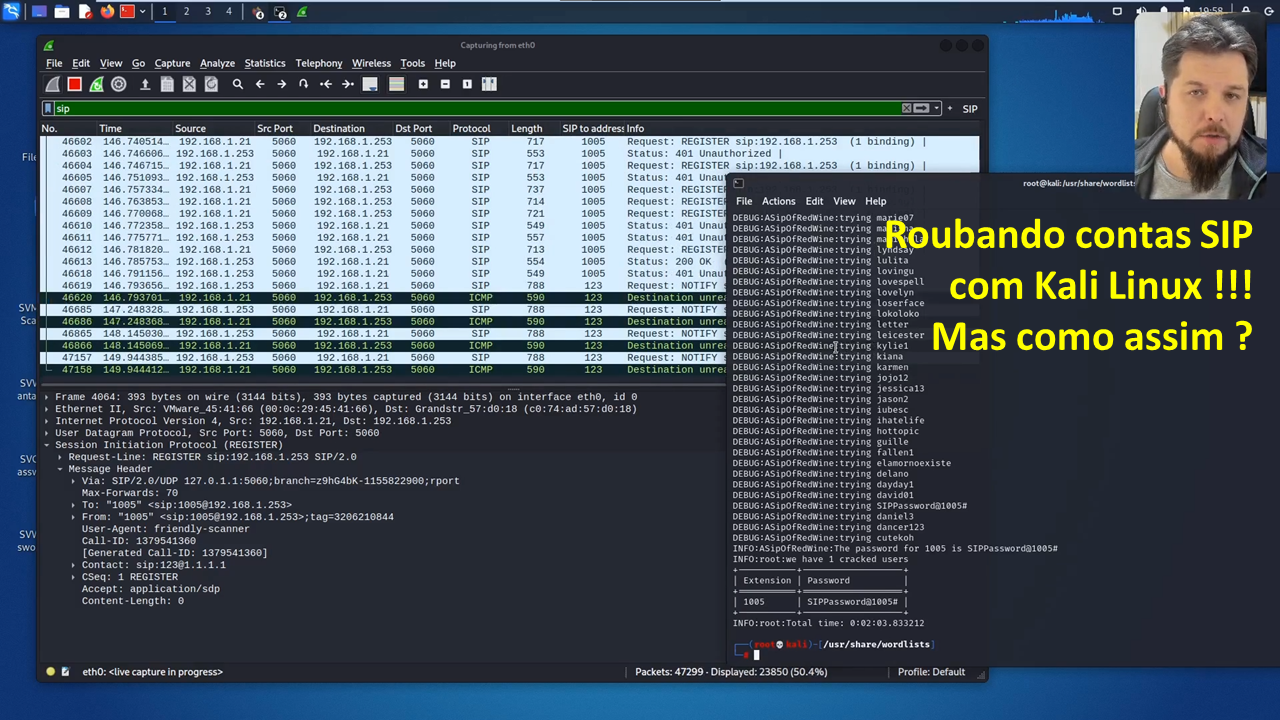Expand the Contact sip:123@1.1.1.1 row
This screenshot has height=720, width=1280.
coord(73,565)
